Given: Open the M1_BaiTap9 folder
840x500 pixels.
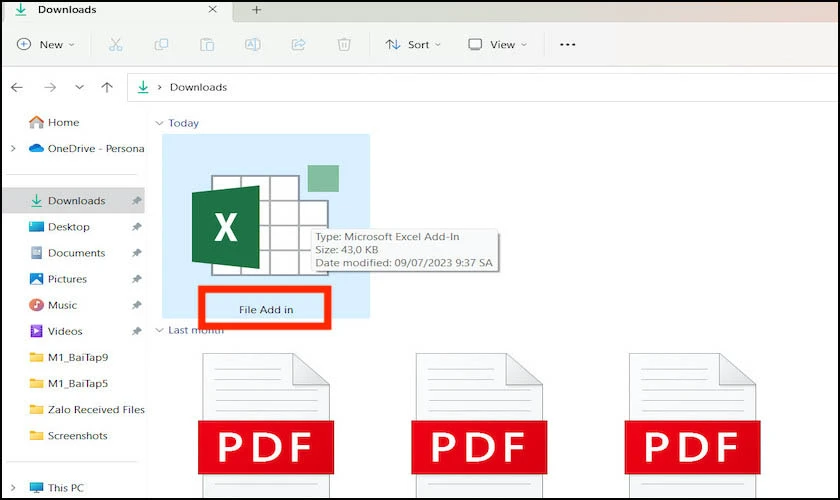Looking at the screenshot, I should click(69, 357).
